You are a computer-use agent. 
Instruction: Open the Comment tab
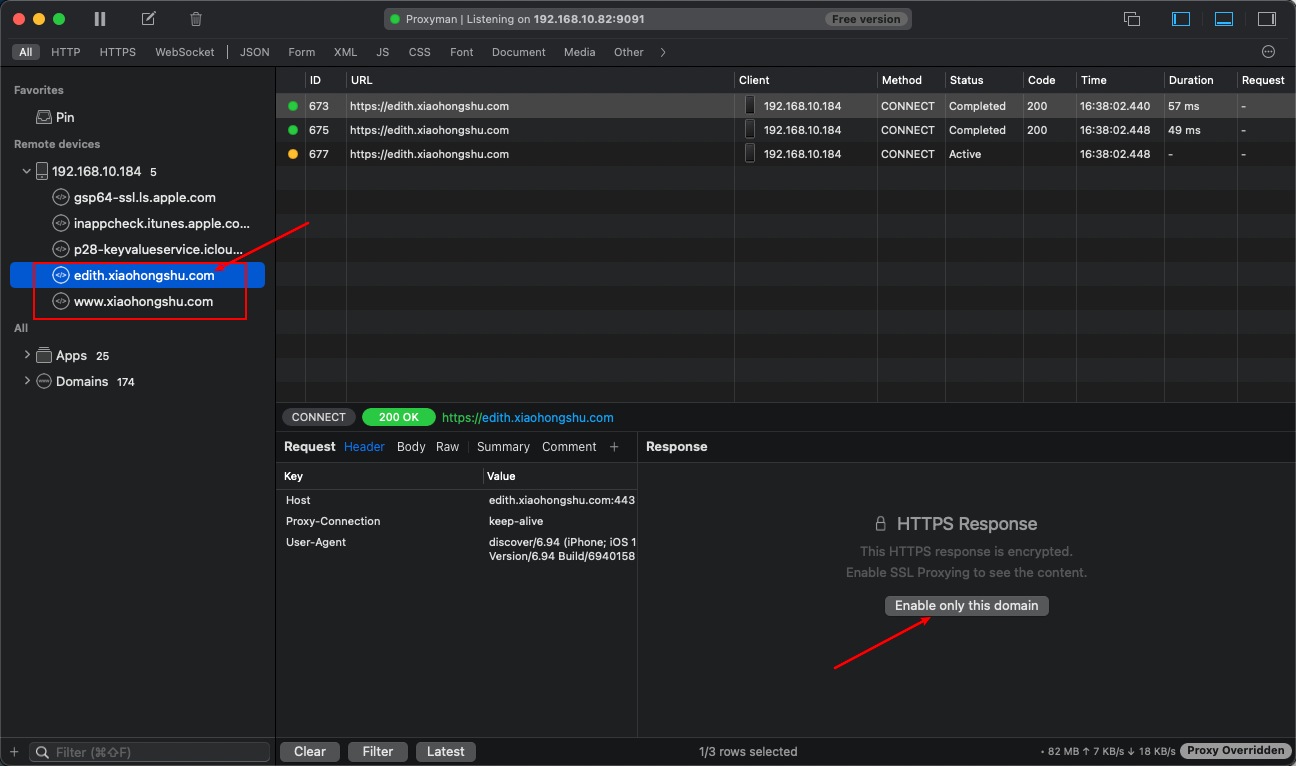point(569,447)
